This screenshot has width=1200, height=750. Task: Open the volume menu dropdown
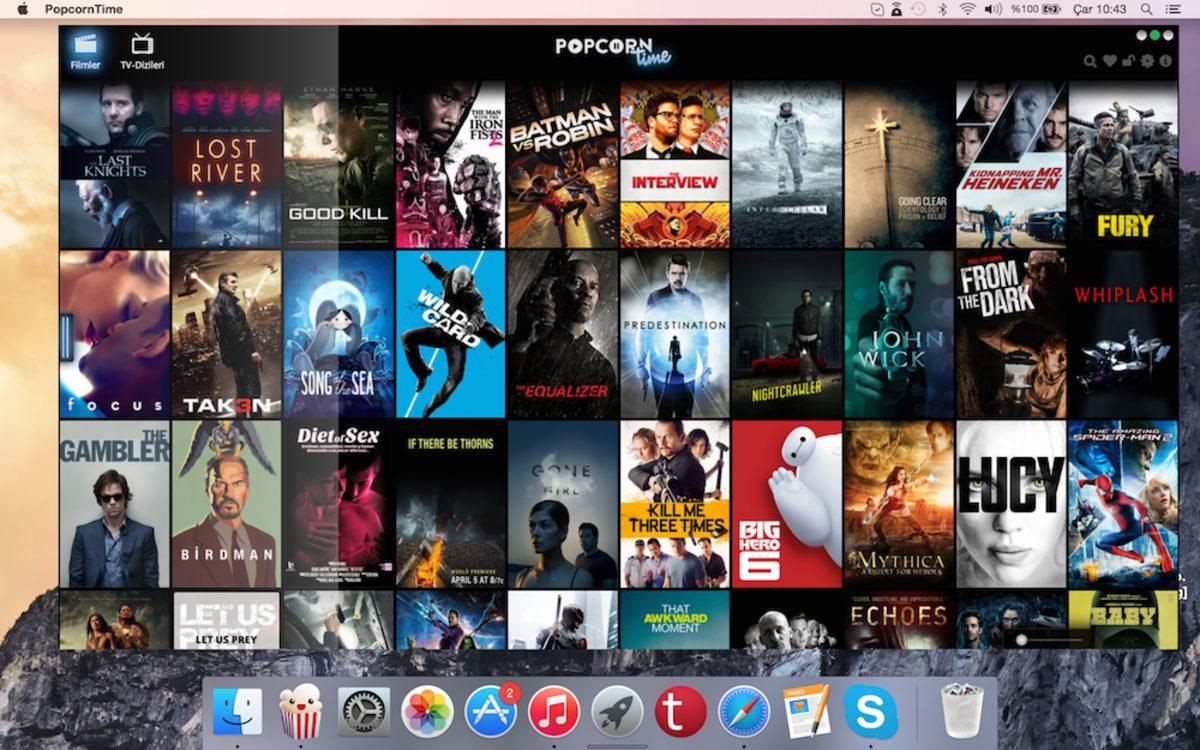click(992, 9)
